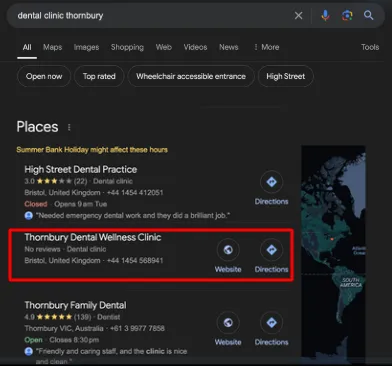The height and width of the screenshot is (366, 392).
Task: Click the No reviews label
Action: coord(42,249)
